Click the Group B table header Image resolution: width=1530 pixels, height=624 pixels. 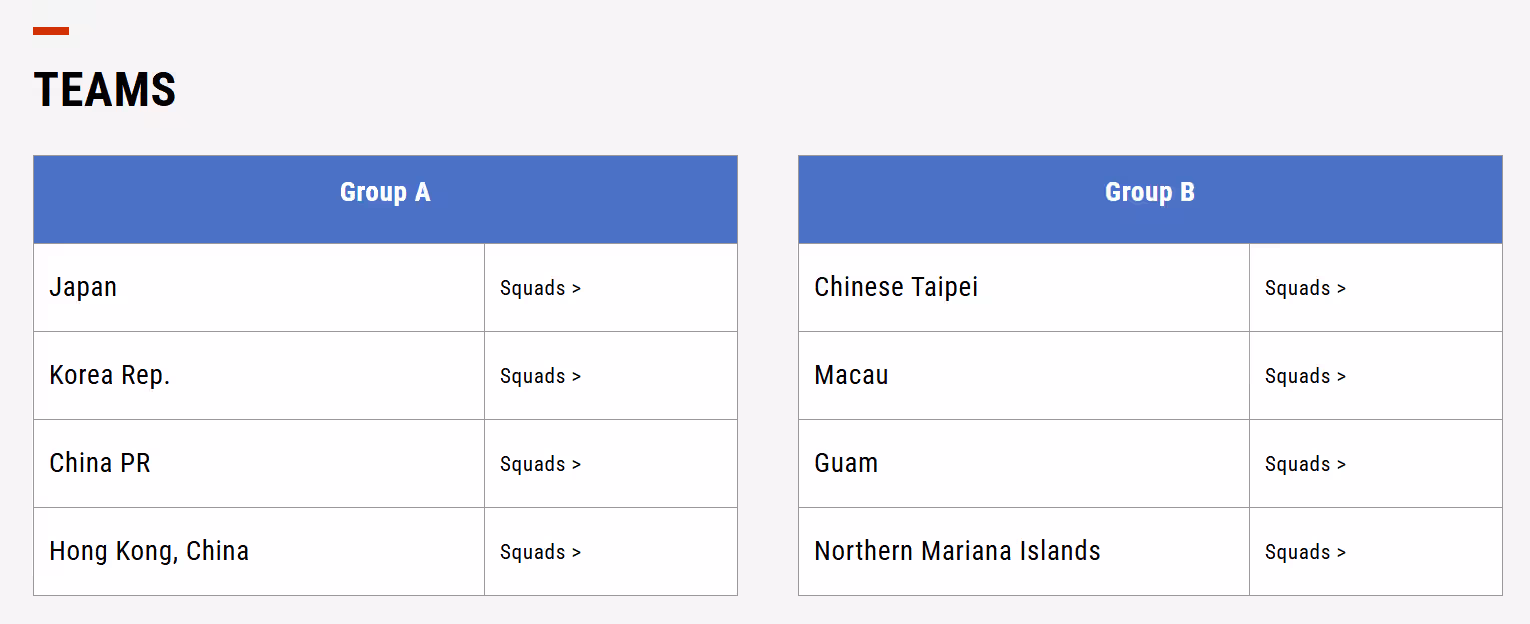pyautogui.click(x=1150, y=192)
